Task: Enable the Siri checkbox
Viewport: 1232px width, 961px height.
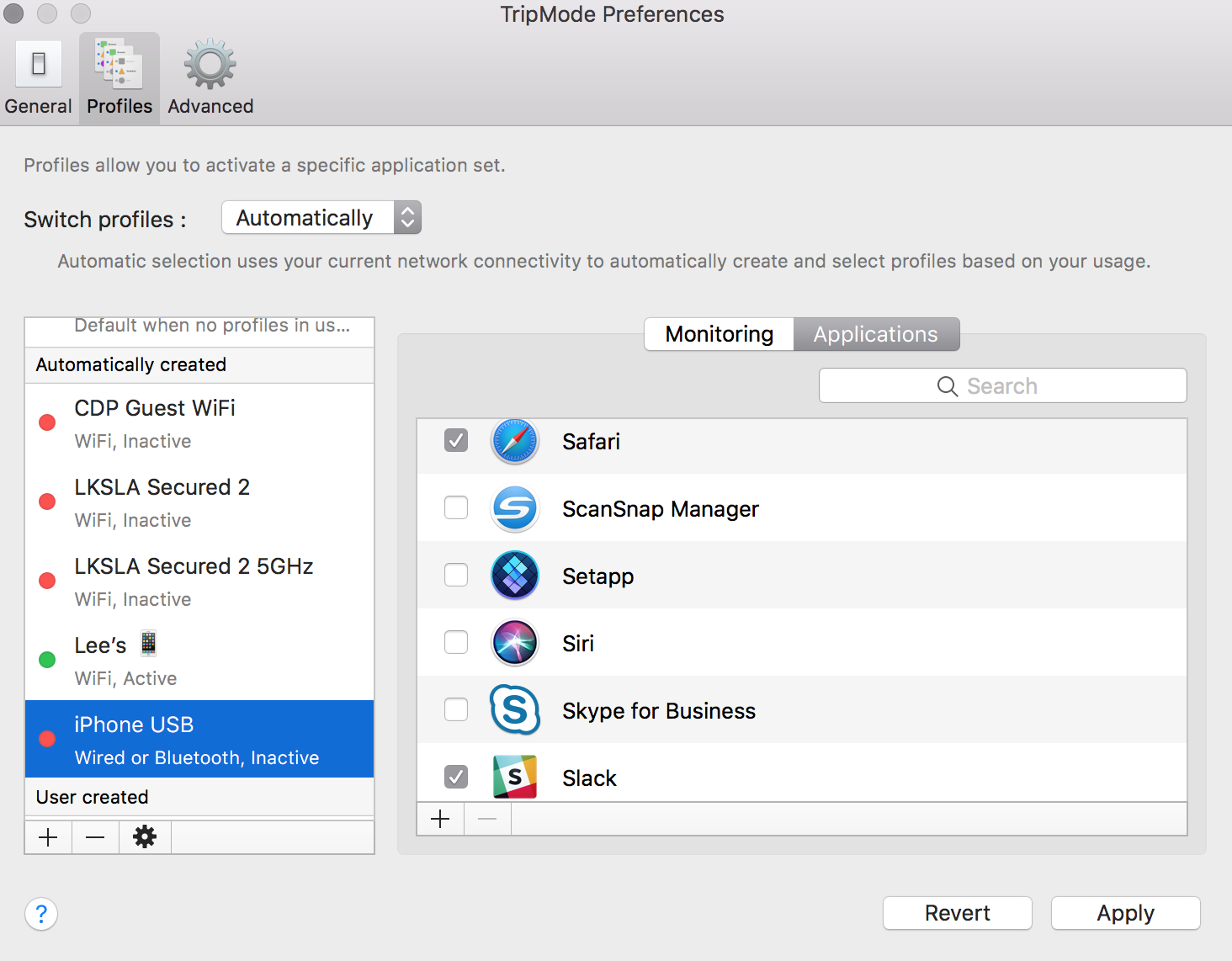Action: (456, 642)
